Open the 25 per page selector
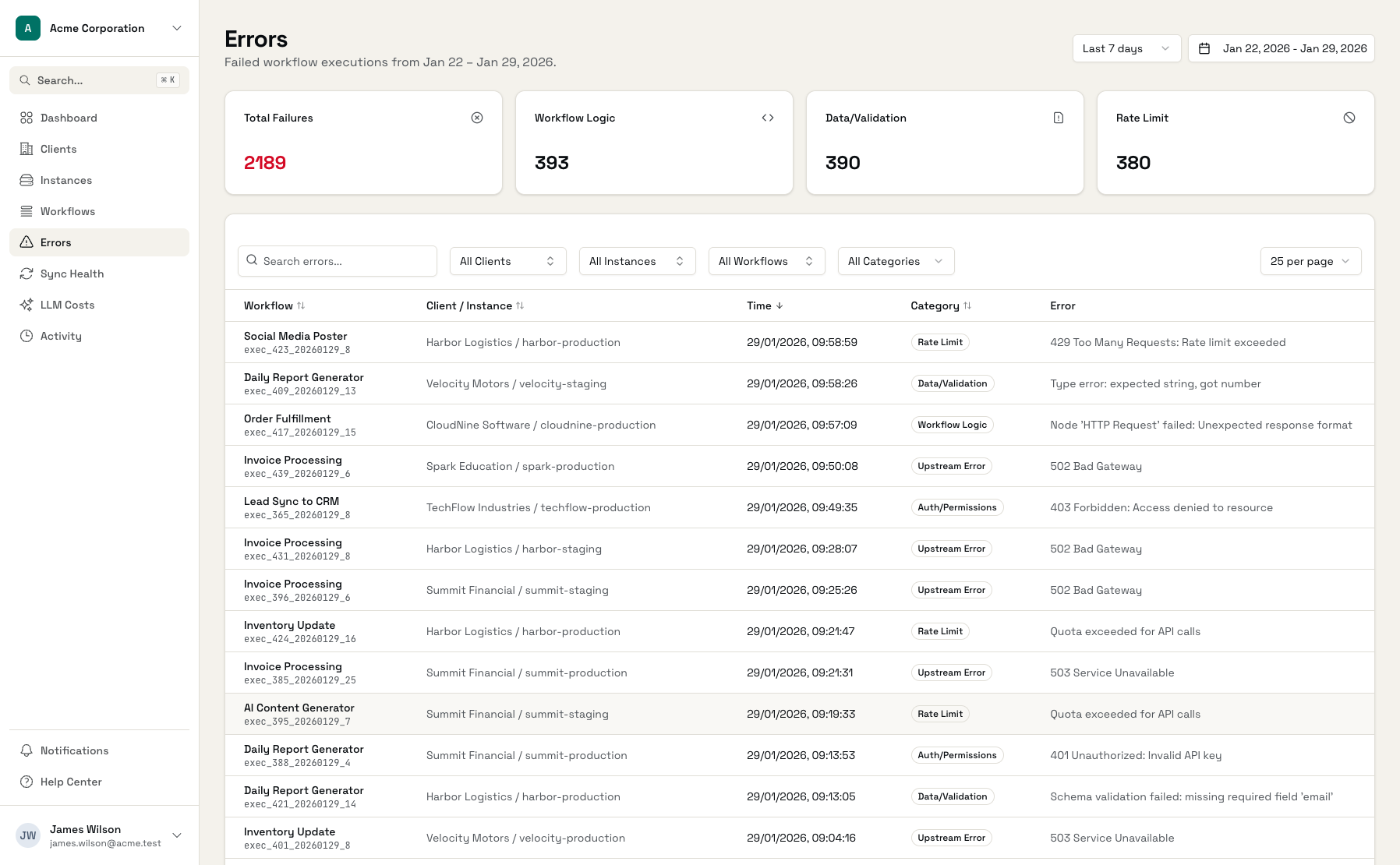 click(x=1310, y=261)
